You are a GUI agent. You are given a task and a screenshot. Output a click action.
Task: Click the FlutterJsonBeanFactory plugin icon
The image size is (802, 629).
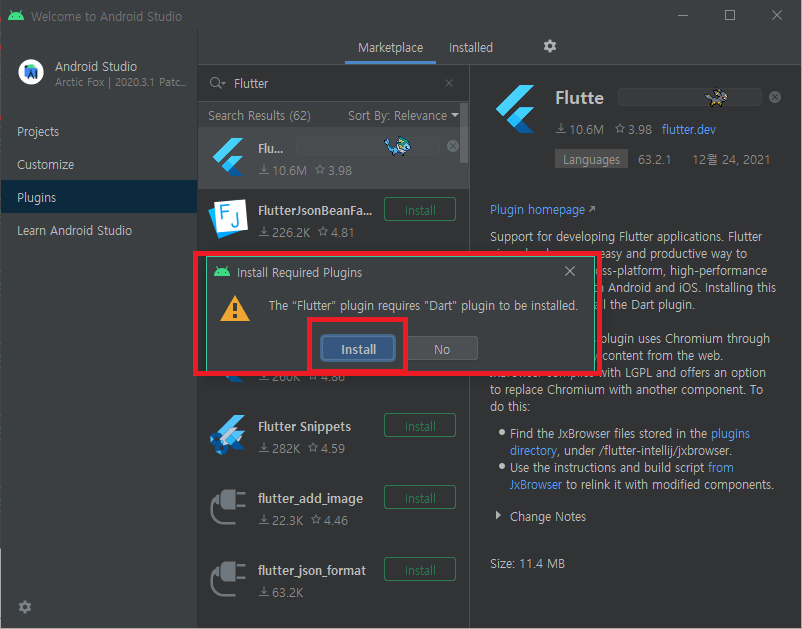tap(228, 218)
